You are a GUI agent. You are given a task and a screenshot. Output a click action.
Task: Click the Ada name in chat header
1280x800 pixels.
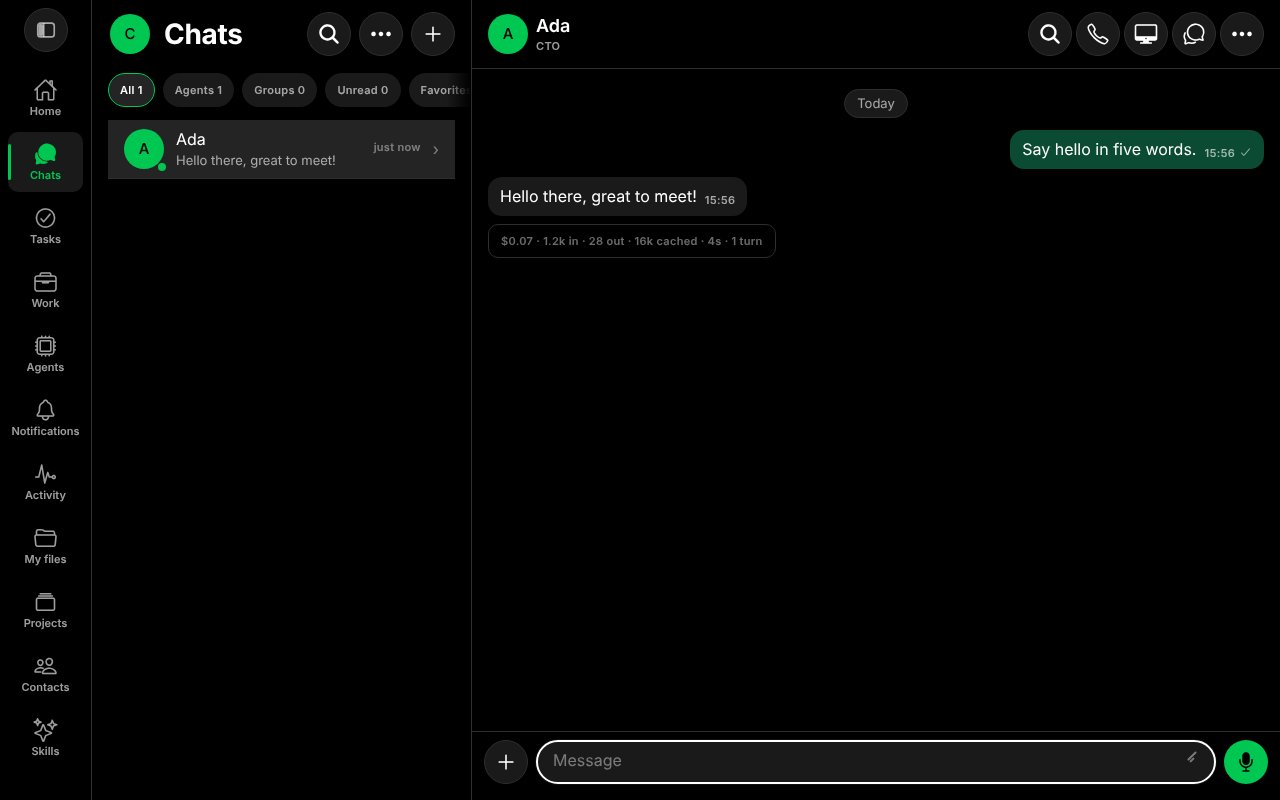[553, 26]
